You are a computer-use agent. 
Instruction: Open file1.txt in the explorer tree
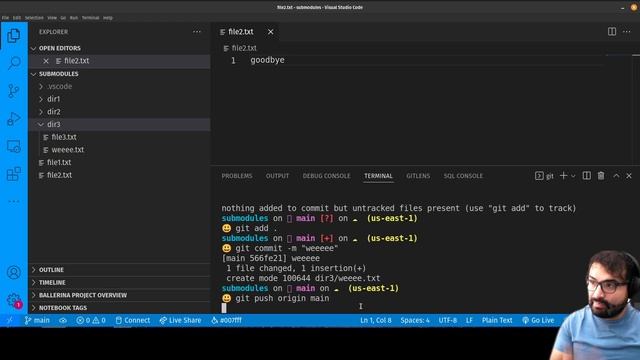tap(119, 162)
